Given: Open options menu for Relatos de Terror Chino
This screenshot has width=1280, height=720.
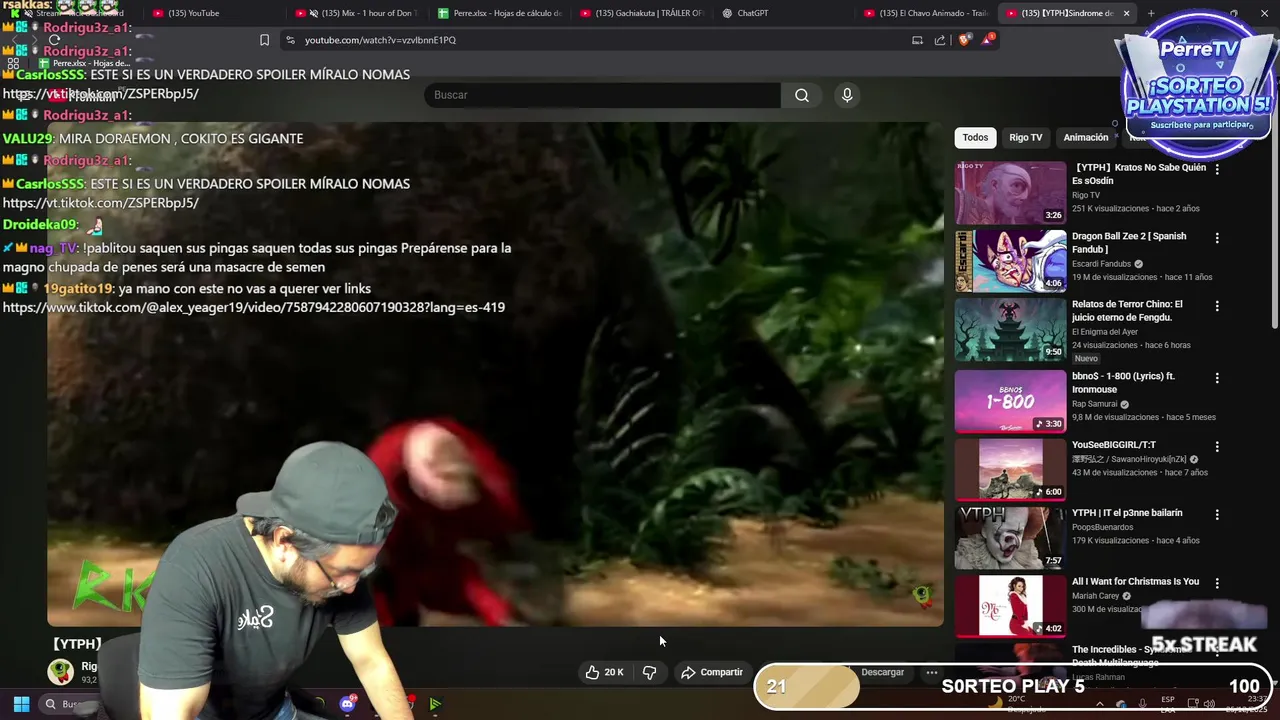Looking at the screenshot, I should pos(1217,306).
